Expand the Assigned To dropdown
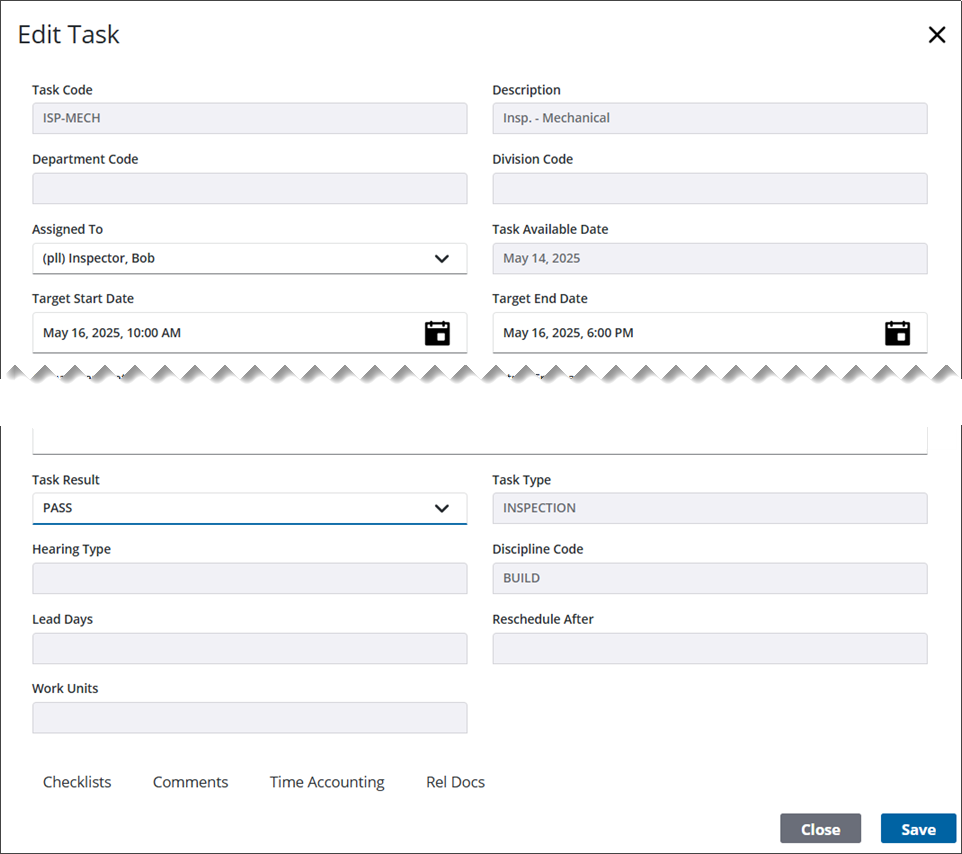 tap(441, 259)
